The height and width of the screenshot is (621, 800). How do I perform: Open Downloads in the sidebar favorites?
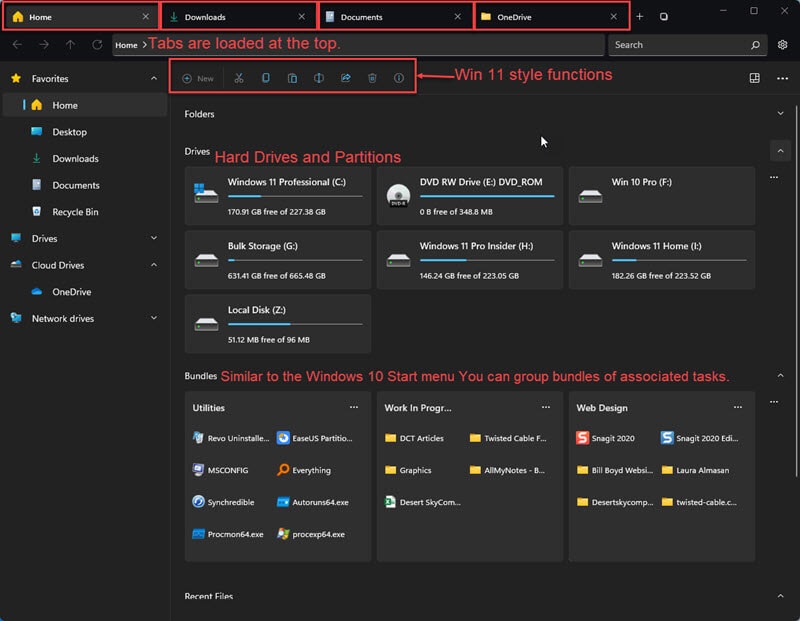(x=85, y=158)
